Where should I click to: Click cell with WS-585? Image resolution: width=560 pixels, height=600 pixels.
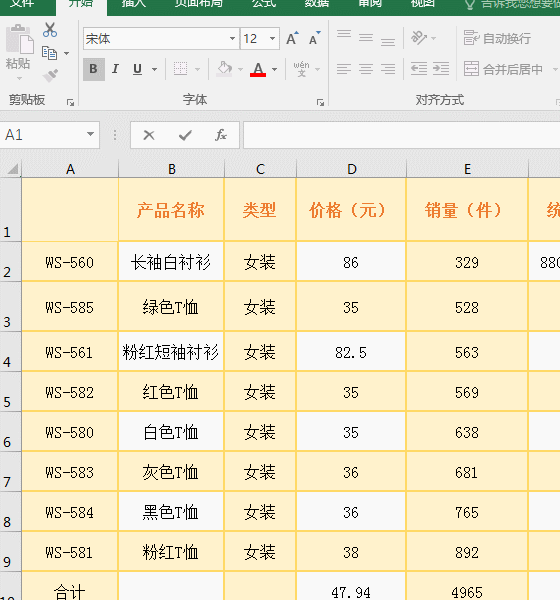tap(70, 307)
